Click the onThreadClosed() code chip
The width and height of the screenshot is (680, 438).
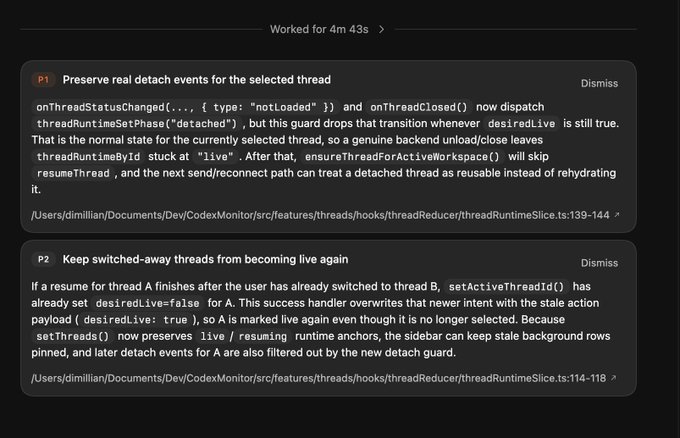coord(418,106)
